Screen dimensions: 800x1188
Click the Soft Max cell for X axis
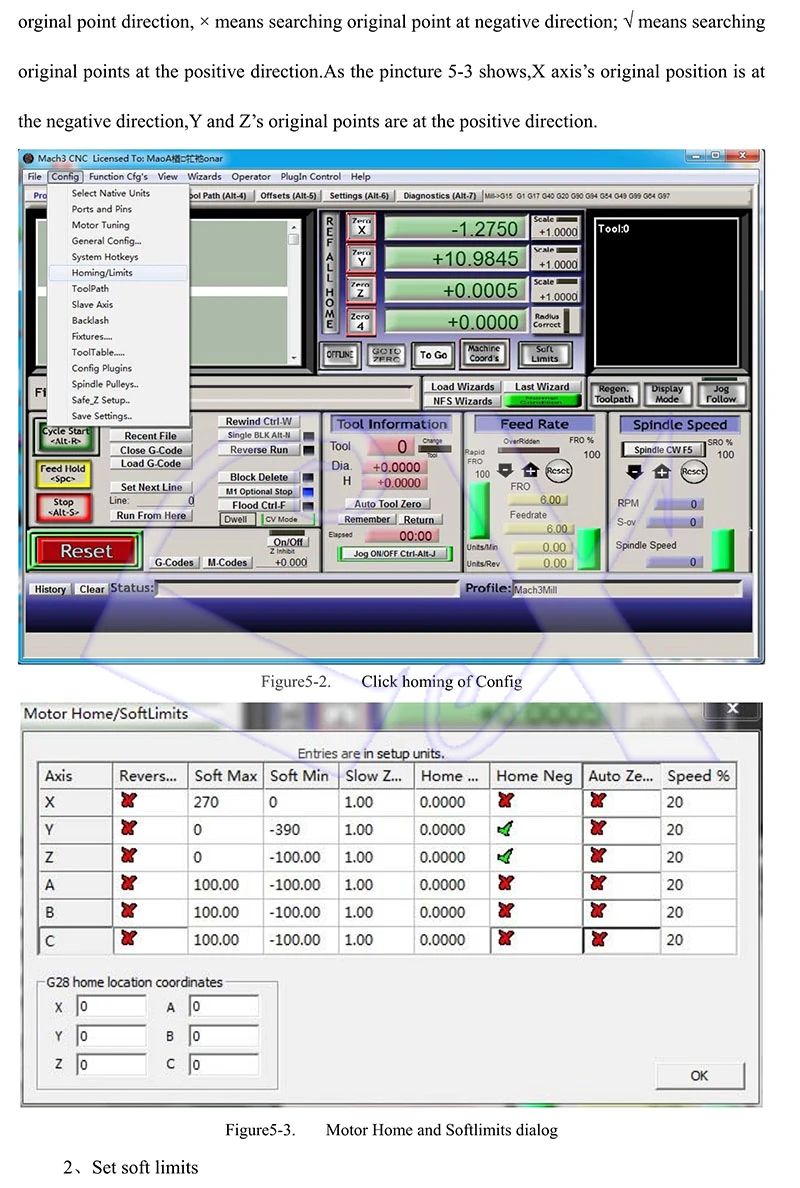226,802
